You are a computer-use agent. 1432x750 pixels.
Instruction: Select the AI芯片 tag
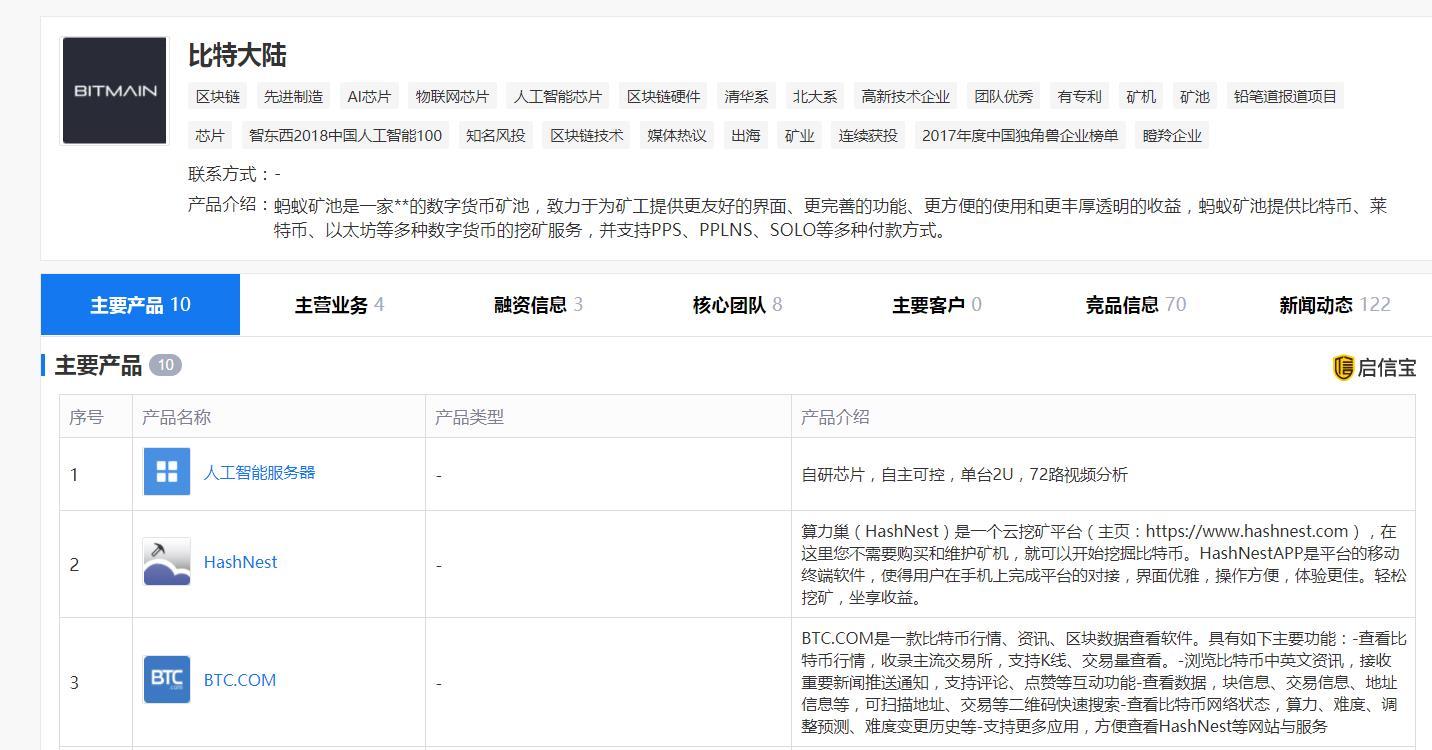(x=369, y=96)
